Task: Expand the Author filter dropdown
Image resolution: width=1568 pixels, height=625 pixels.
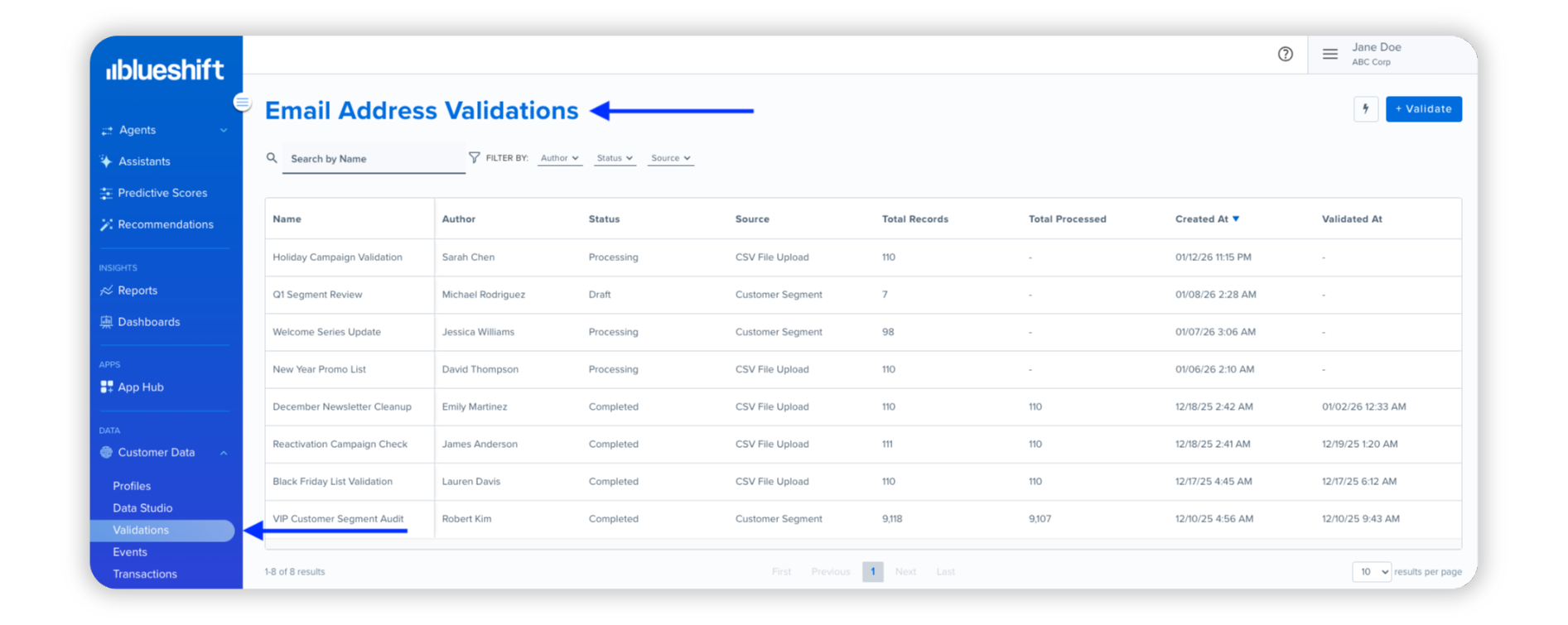Action: 559,158
